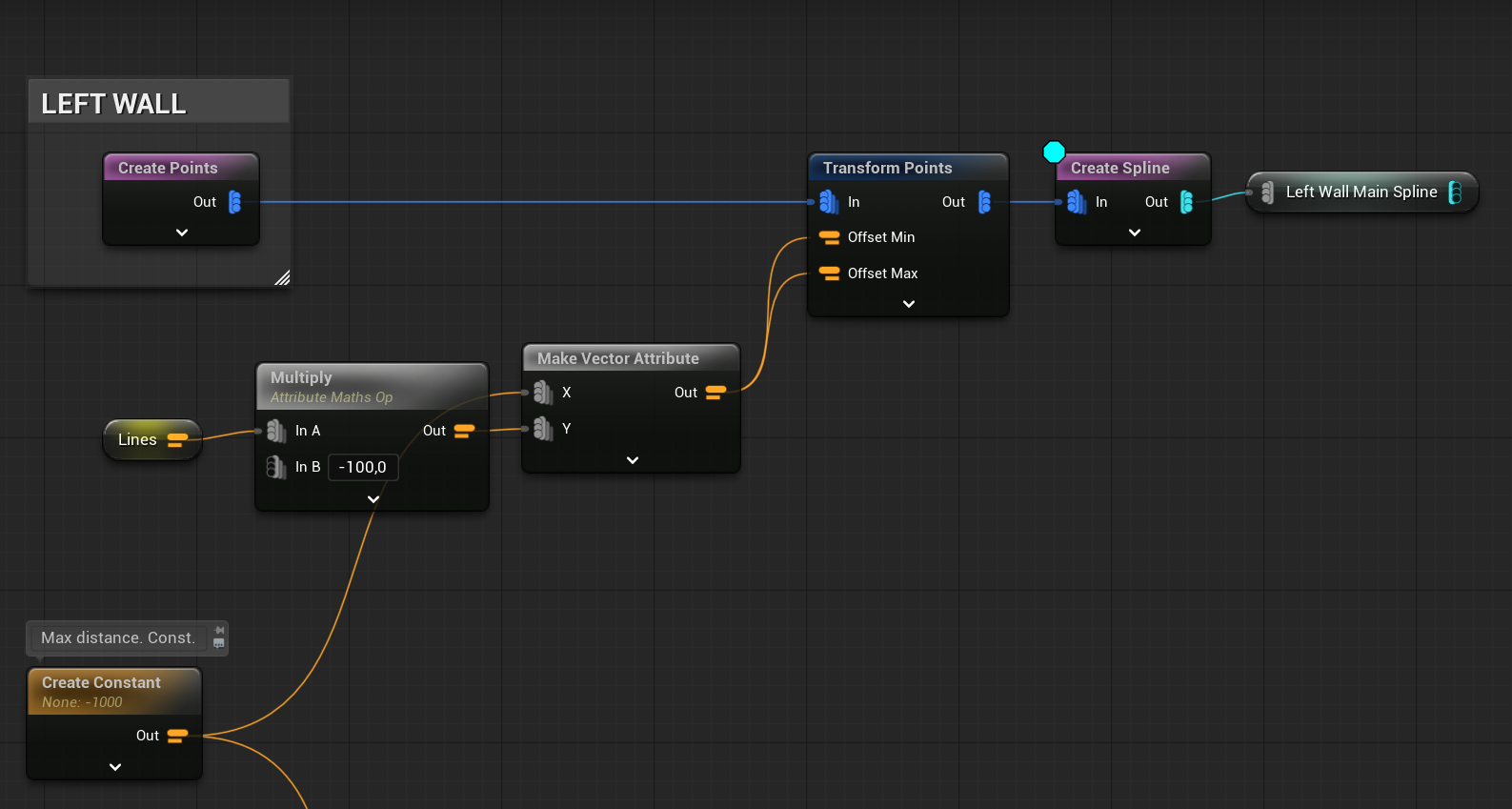1512x809 pixels.
Task: Click the In B value field showing -100,0
Action: pos(363,467)
